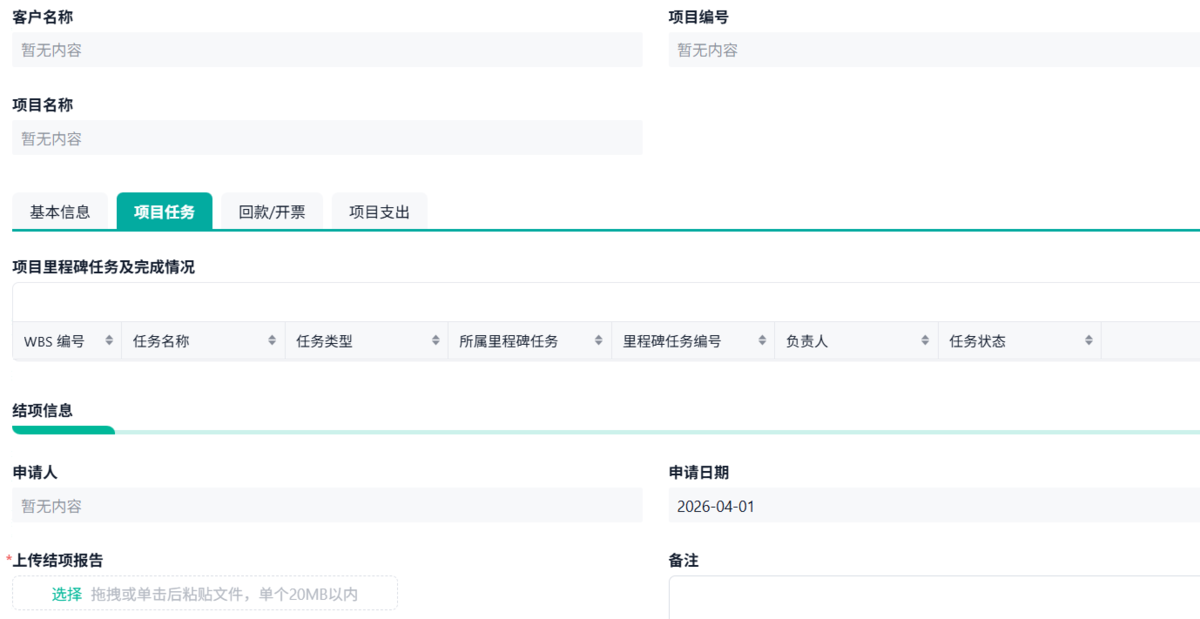The image size is (1200, 619).
Task: Click the 客户名称 input field
Action: [327, 50]
